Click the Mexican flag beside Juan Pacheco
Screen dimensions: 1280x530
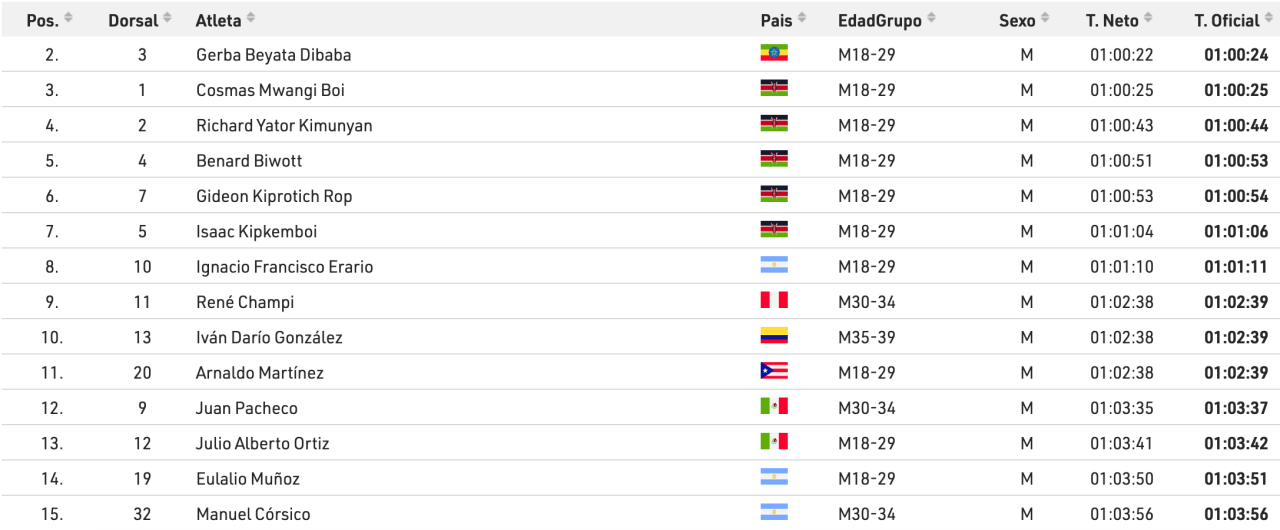(x=773, y=406)
